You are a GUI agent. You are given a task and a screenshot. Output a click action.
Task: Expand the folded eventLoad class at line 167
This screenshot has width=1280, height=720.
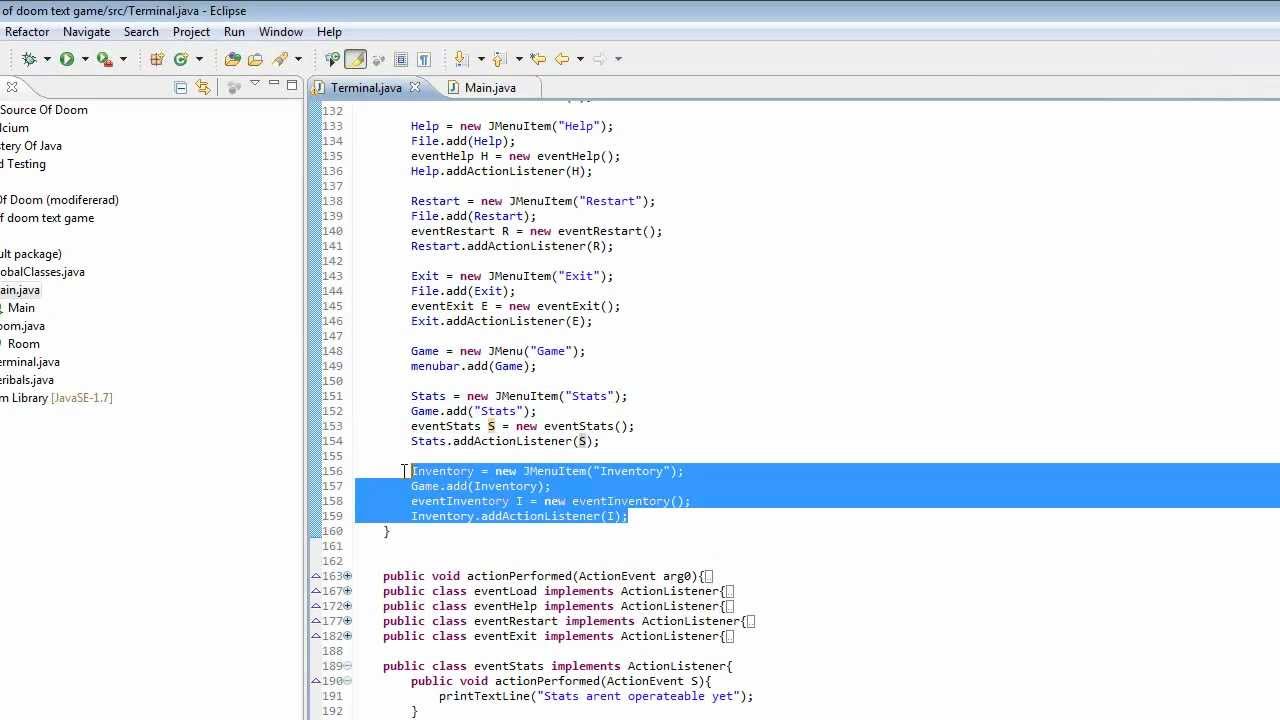pyautogui.click(x=347, y=591)
